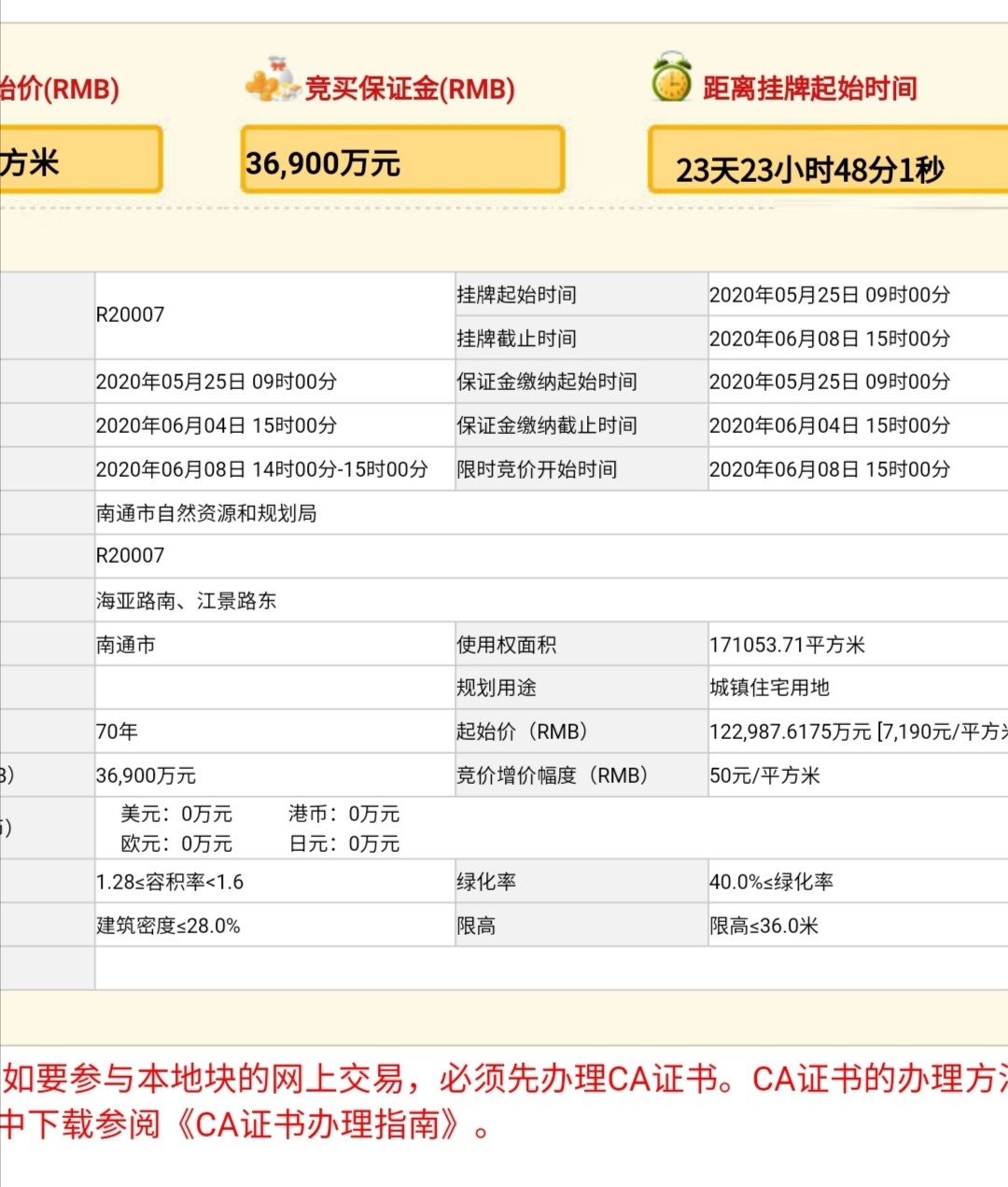The height and width of the screenshot is (1187, 1008).
Task: Click the bid increment 50元/平方米
Action: 764,775
